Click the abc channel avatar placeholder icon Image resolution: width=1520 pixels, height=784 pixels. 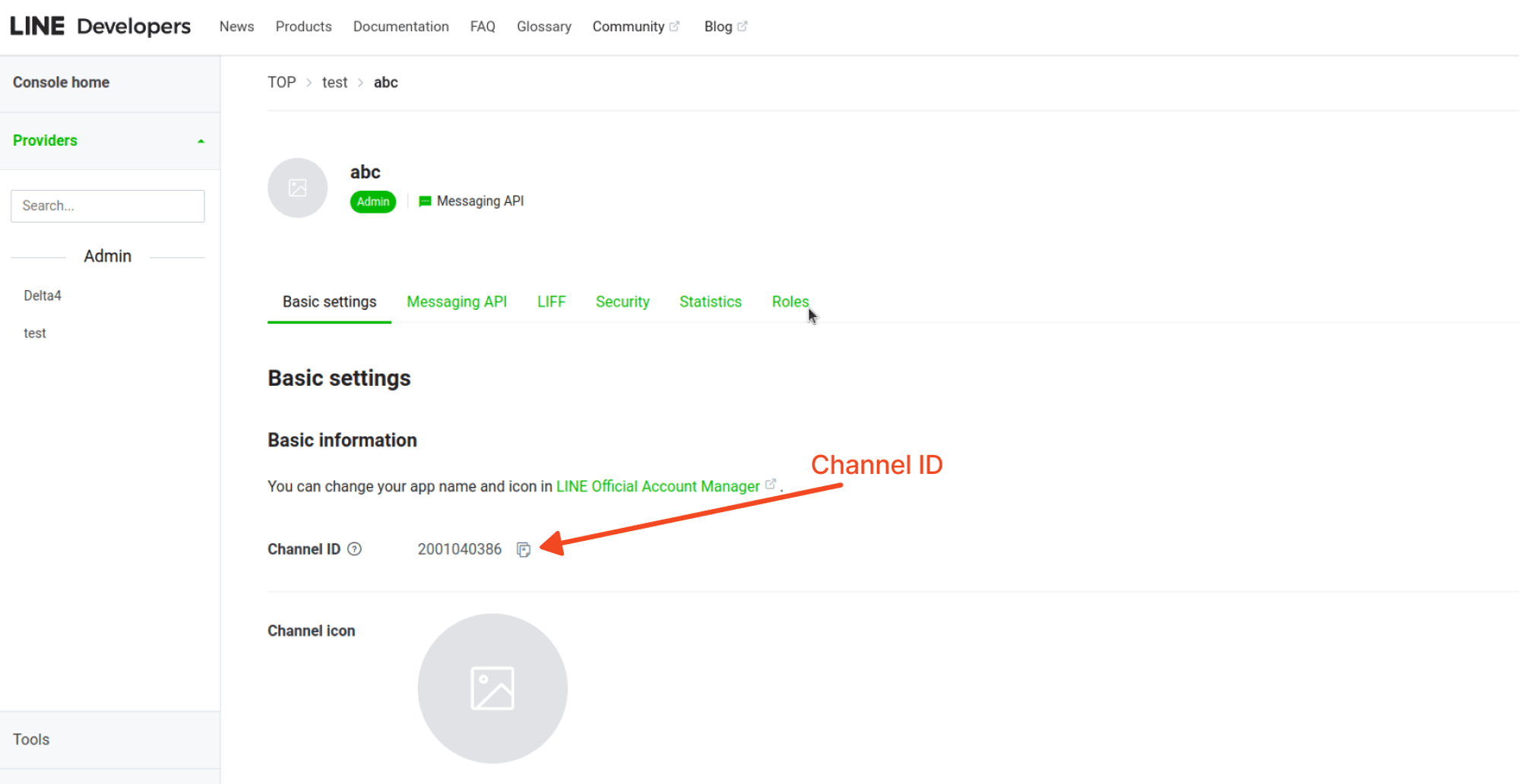pos(297,188)
